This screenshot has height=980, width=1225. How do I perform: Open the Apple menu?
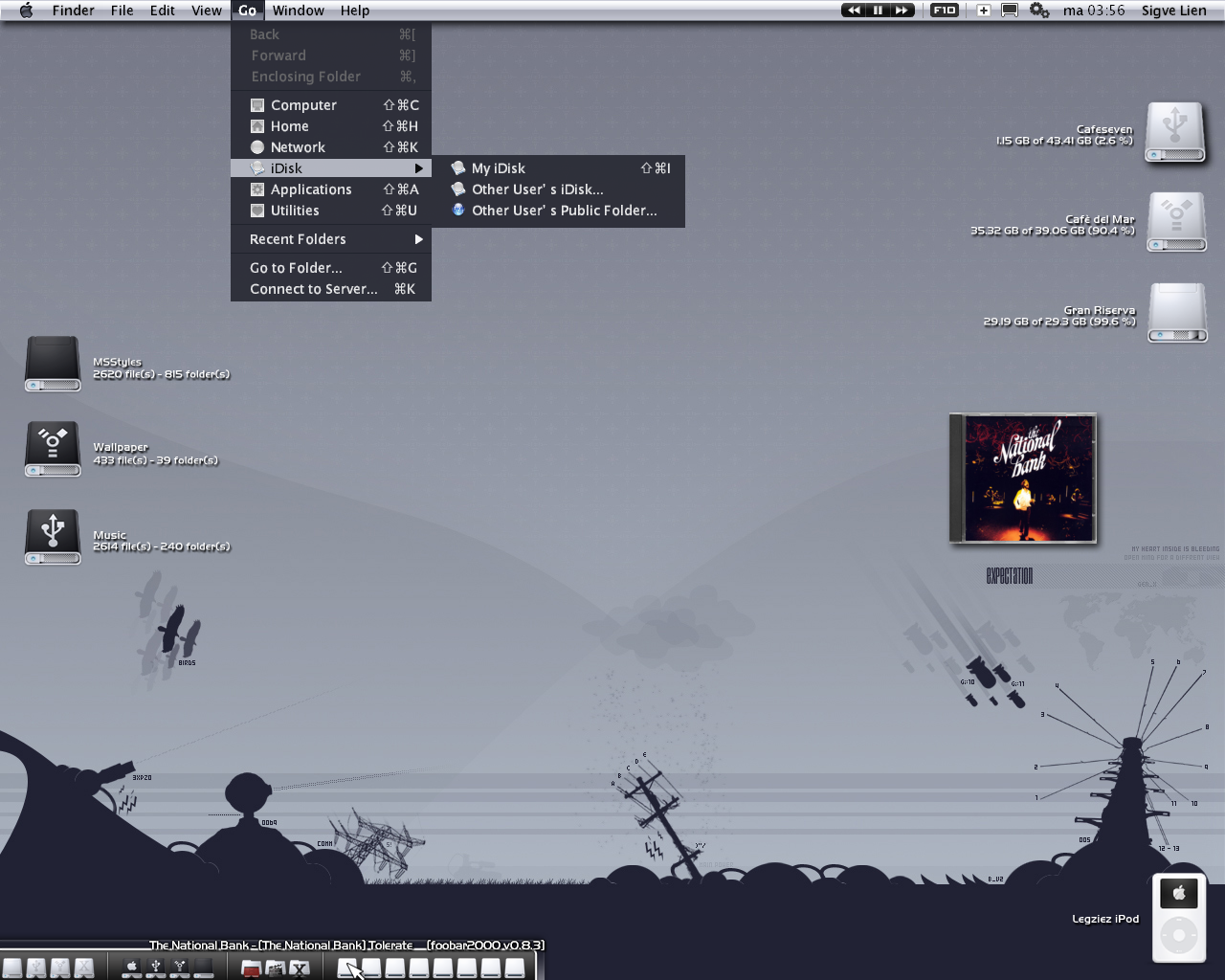[x=26, y=11]
